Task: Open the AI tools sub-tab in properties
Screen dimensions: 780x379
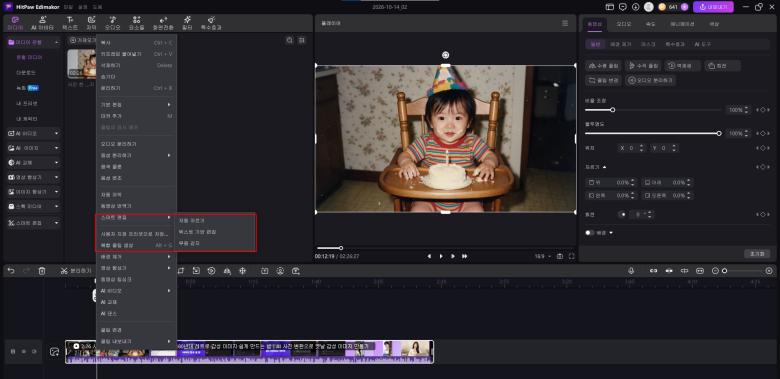Action: (x=702, y=44)
